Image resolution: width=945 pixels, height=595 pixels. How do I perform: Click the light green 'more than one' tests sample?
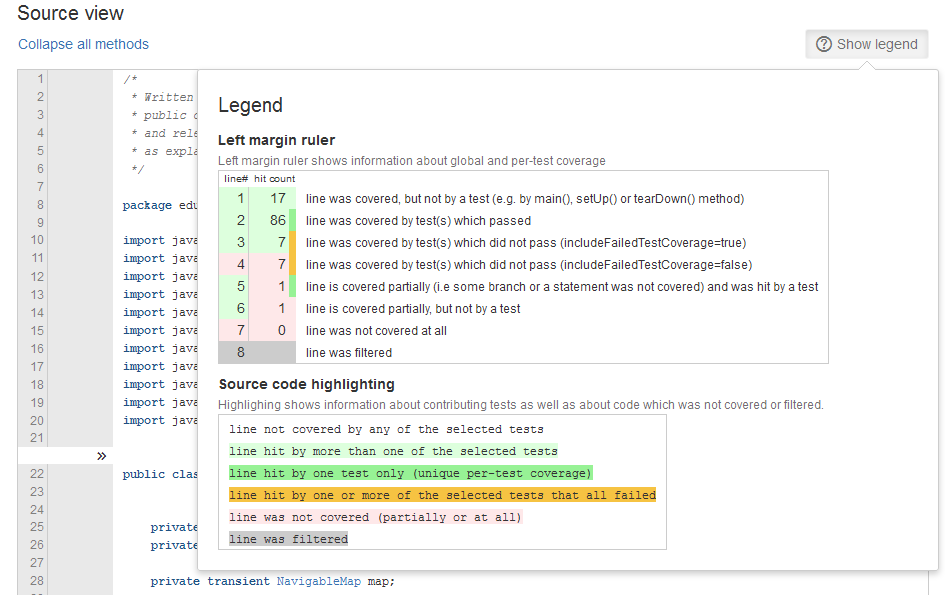[x=393, y=451]
